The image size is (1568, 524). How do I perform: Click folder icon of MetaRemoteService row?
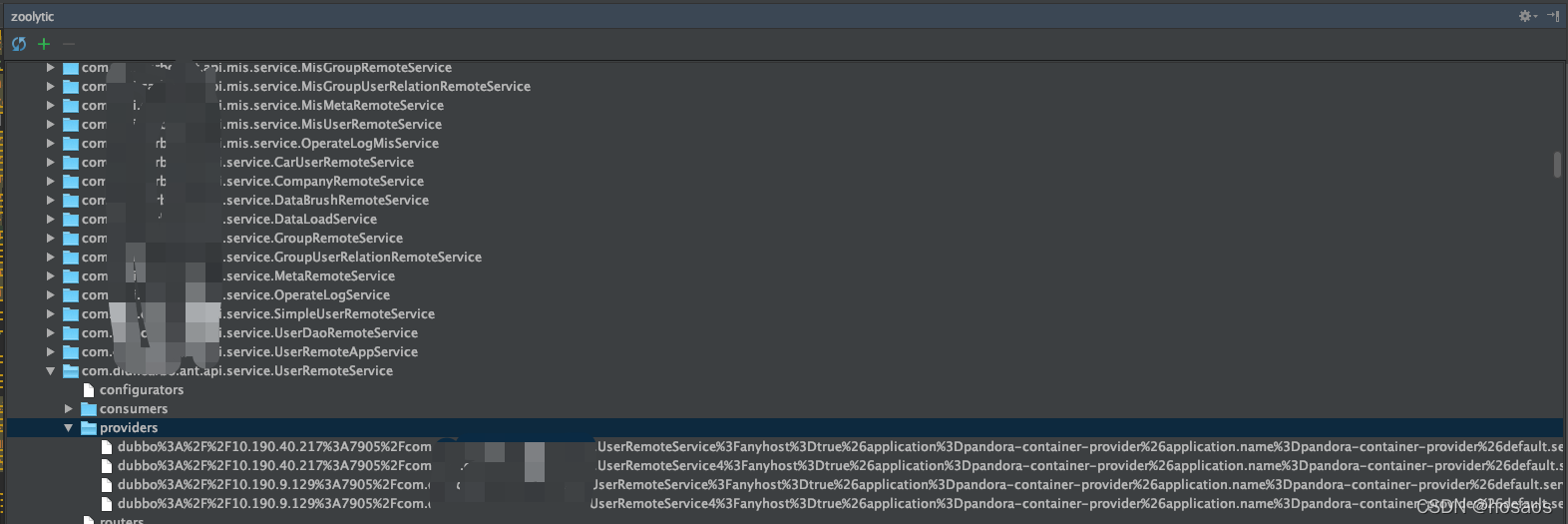click(71, 276)
